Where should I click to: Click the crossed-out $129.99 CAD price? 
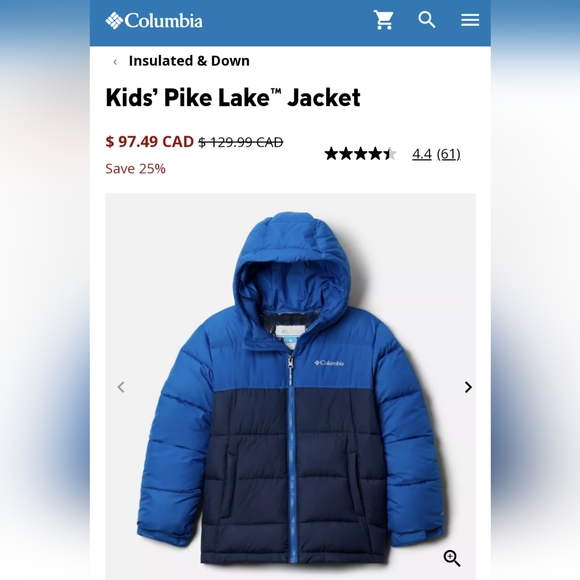point(241,142)
